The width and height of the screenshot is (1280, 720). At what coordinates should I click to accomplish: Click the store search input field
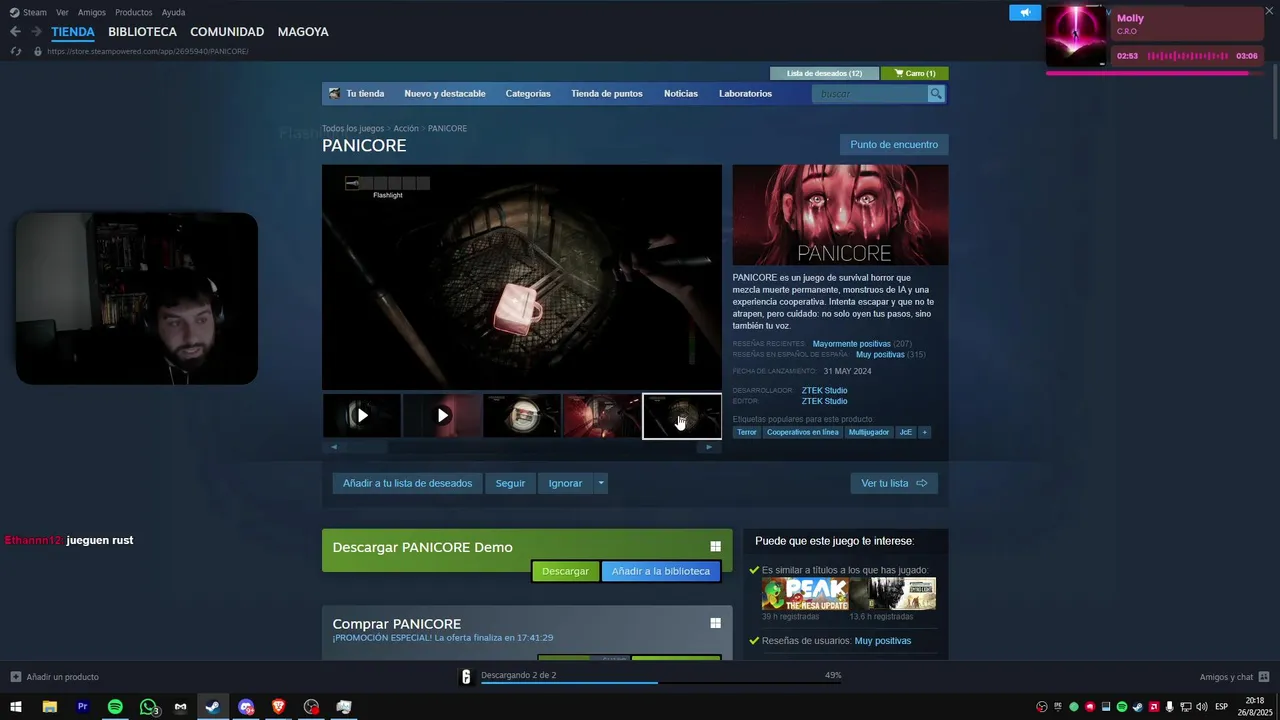pyautogui.click(x=872, y=94)
